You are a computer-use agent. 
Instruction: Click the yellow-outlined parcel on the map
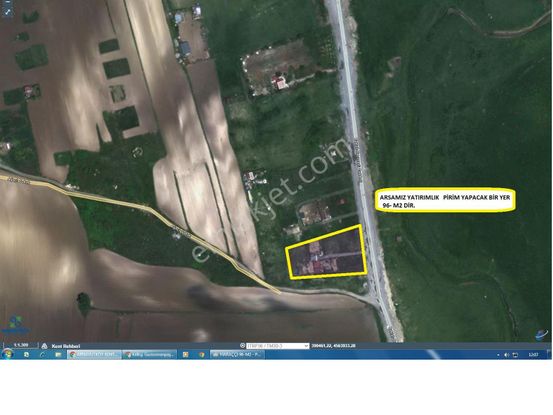point(326,251)
